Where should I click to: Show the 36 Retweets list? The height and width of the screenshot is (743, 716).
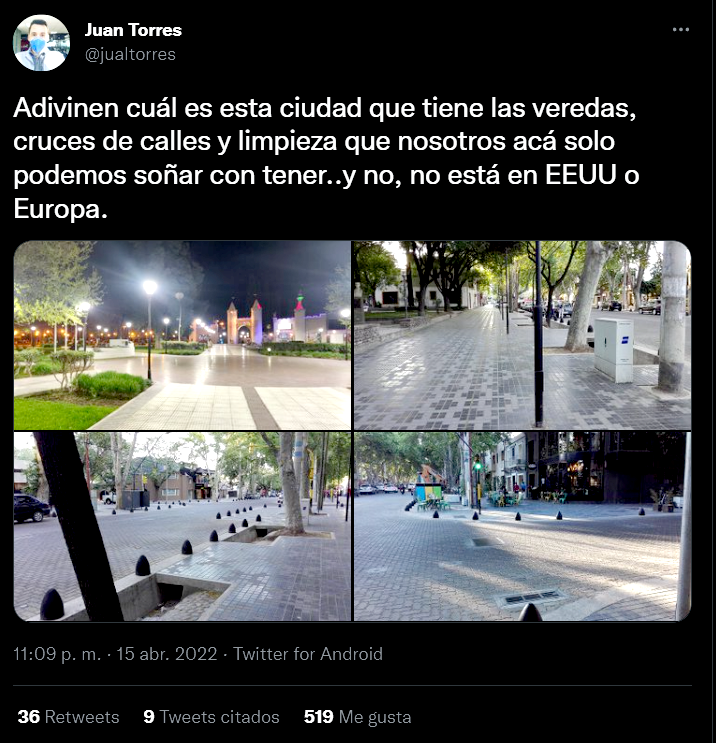click(68, 717)
